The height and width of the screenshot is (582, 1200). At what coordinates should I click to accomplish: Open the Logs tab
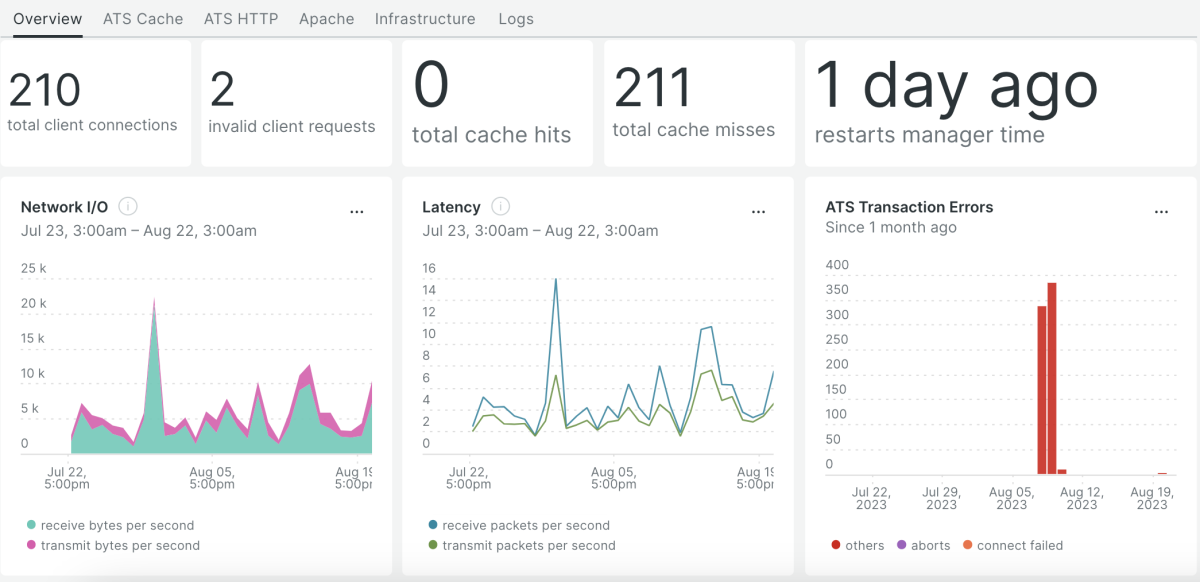pyautogui.click(x=516, y=19)
